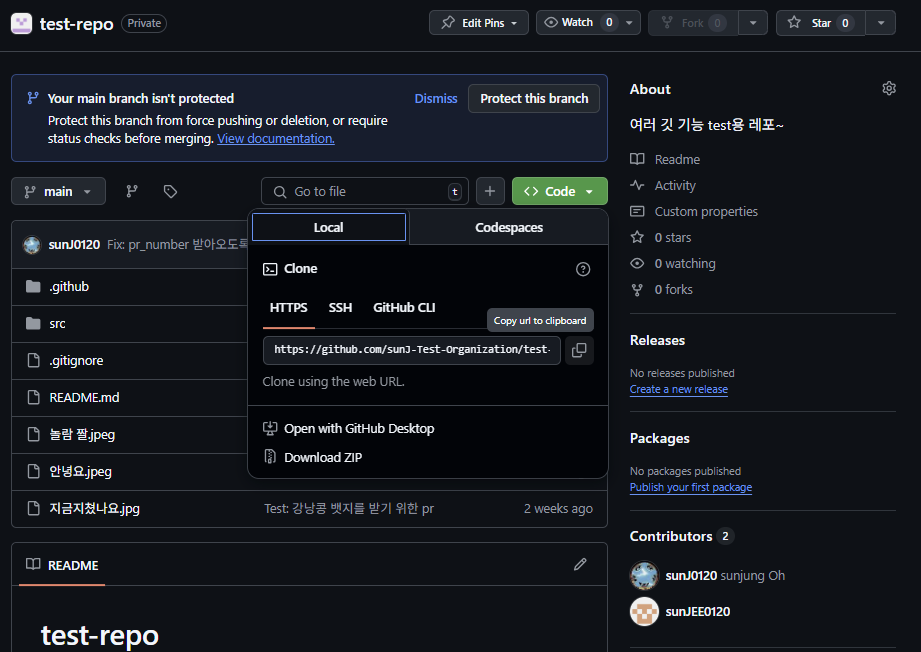Open the View documentation link
The image size is (921, 652).
[x=276, y=139]
